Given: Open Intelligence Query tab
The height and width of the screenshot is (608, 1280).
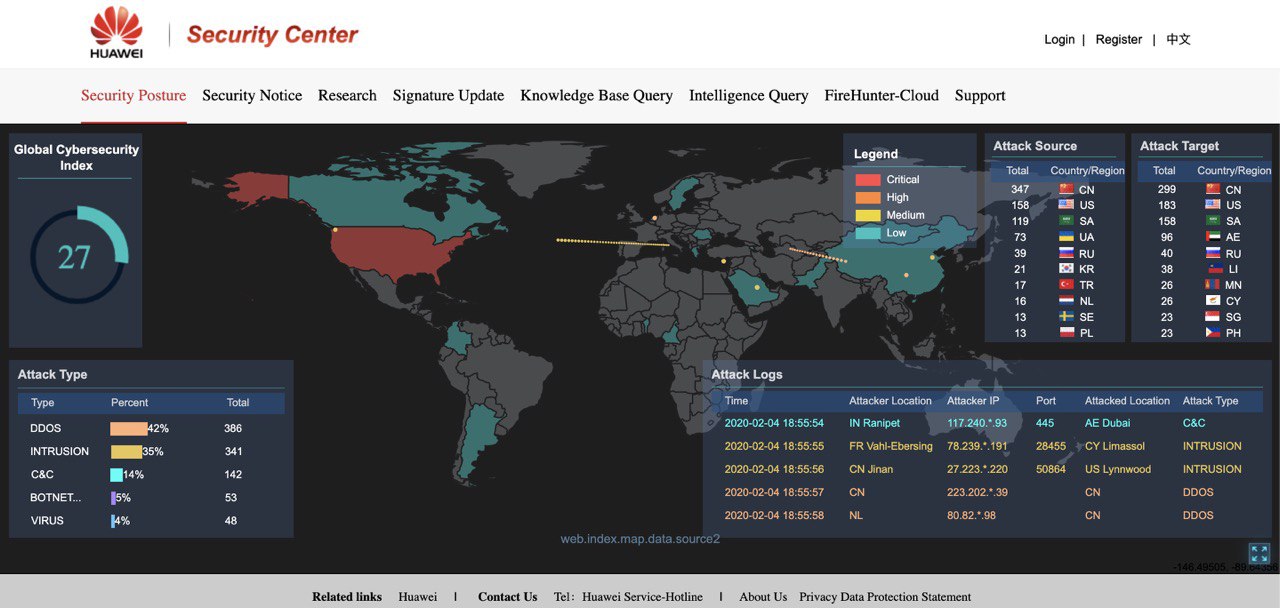Looking at the screenshot, I should 748,96.
